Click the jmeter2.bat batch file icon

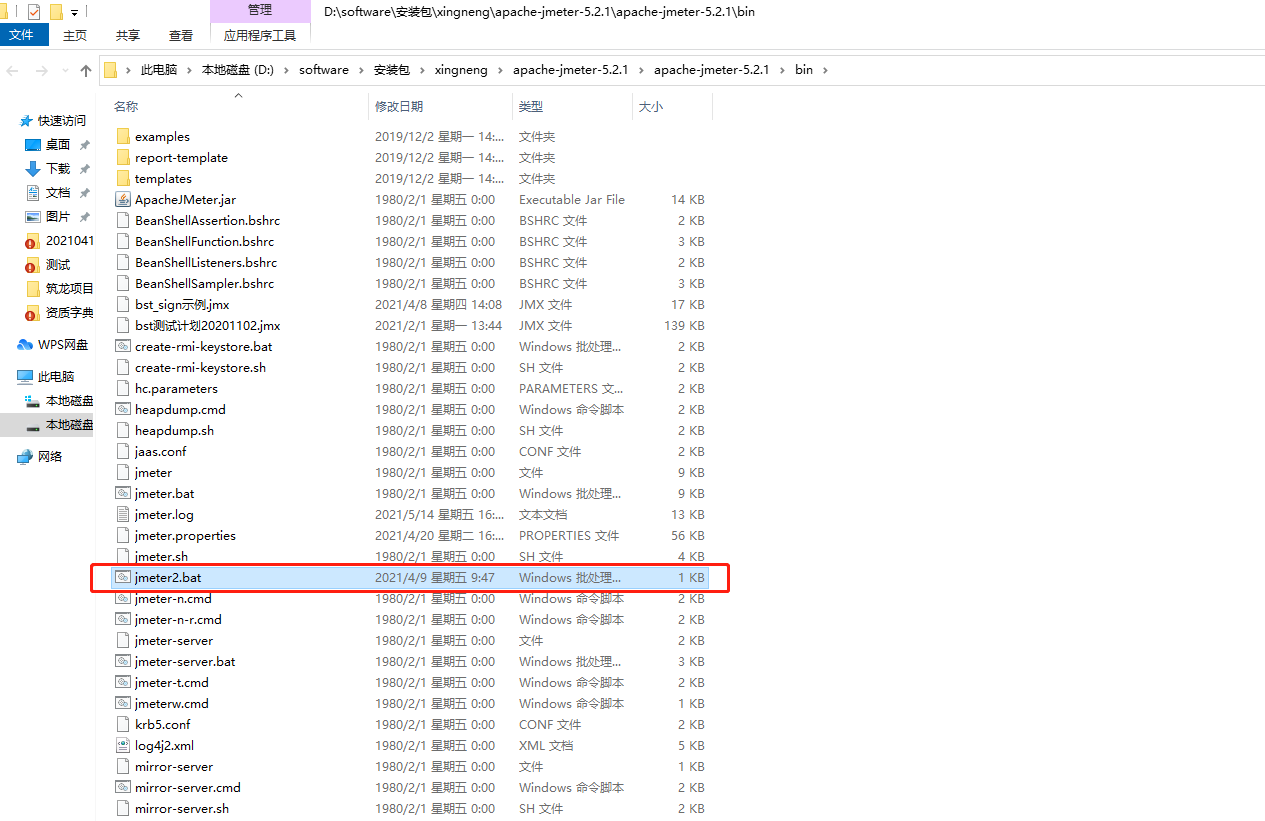click(124, 577)
